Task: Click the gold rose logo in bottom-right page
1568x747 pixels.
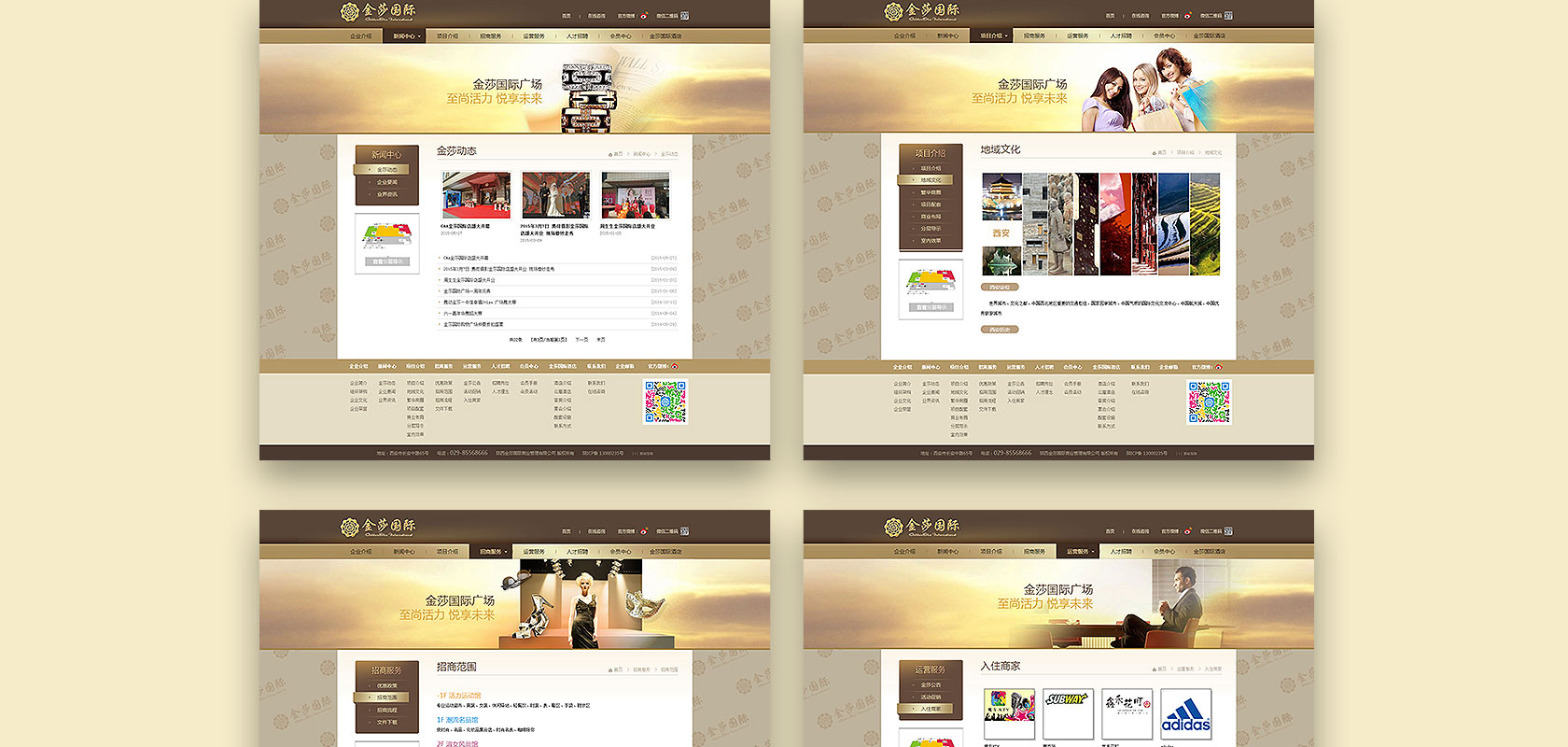Action: (x=894, y=527)
